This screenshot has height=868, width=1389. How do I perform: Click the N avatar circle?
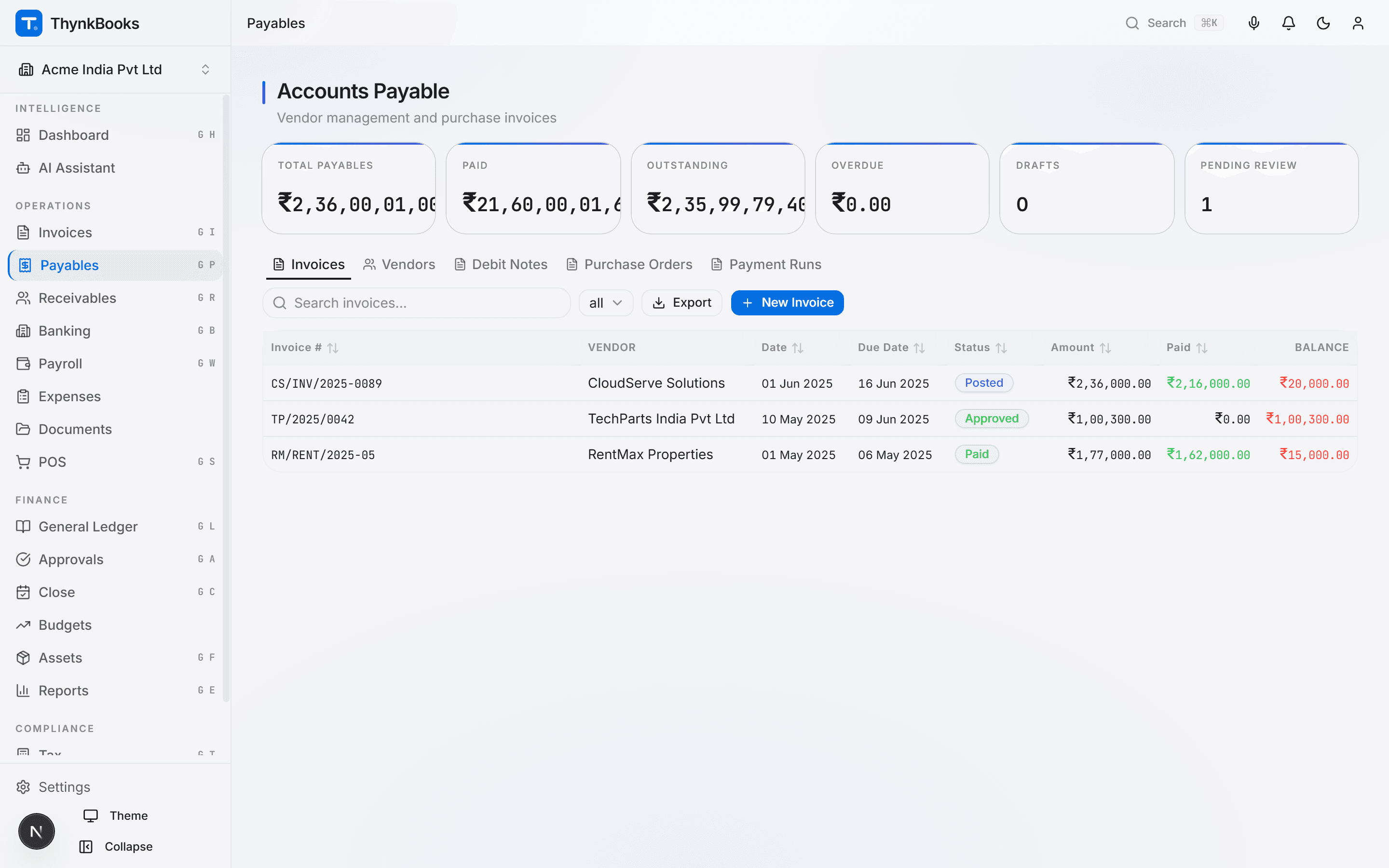click(36, 831)
